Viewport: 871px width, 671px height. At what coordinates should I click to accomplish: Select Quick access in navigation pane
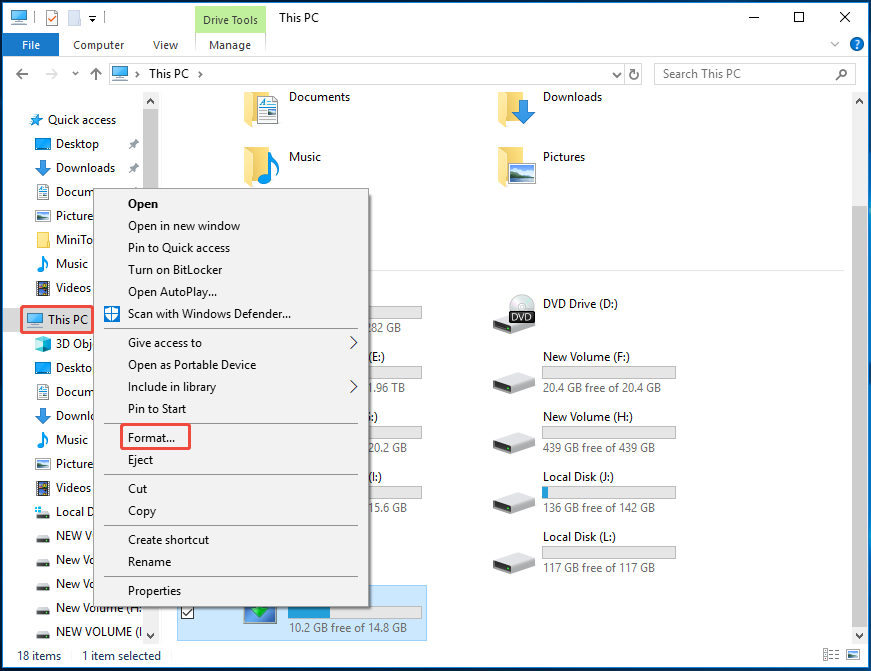pyautogui.click(x=73, y=120)
